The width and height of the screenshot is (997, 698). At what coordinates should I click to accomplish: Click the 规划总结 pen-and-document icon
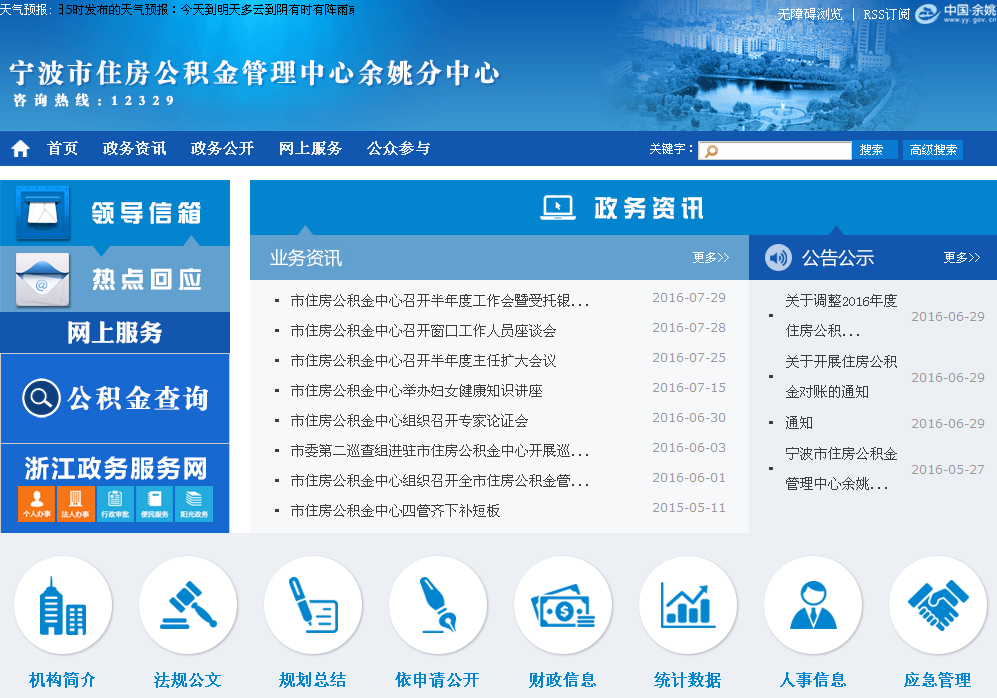pos(313,605)
